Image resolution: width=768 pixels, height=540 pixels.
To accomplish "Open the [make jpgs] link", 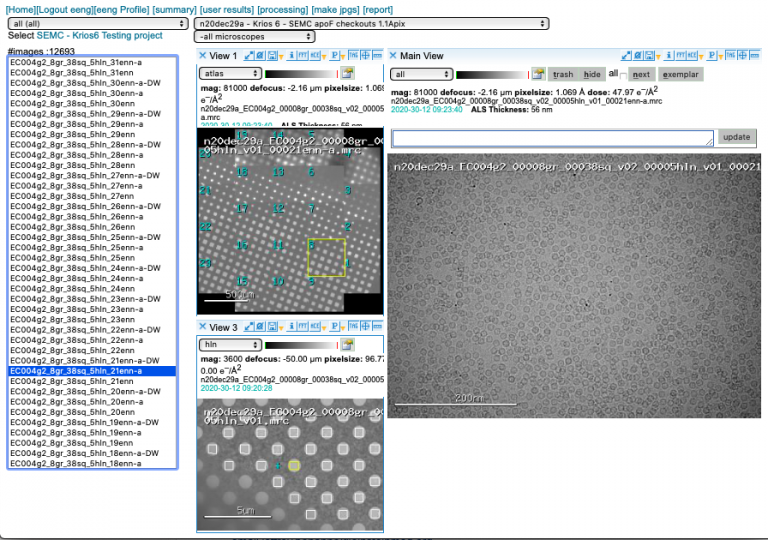I will click(x=336, y=10).
